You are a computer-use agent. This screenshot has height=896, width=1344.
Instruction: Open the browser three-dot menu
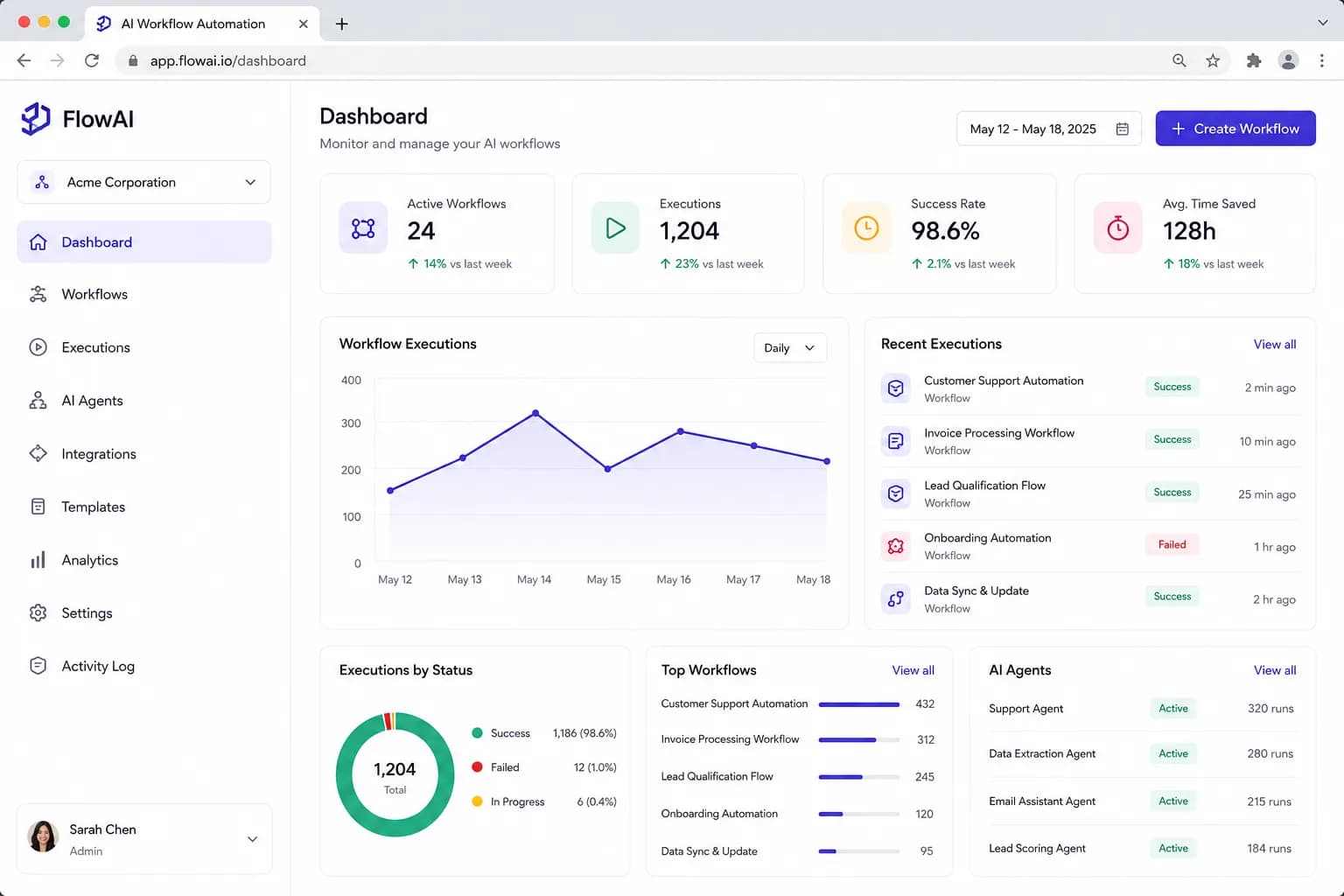(1322, 60)
